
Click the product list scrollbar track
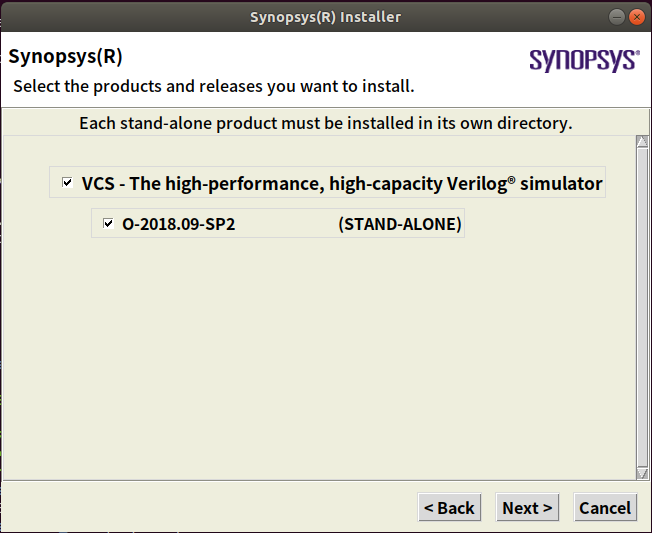pos(642,300)
